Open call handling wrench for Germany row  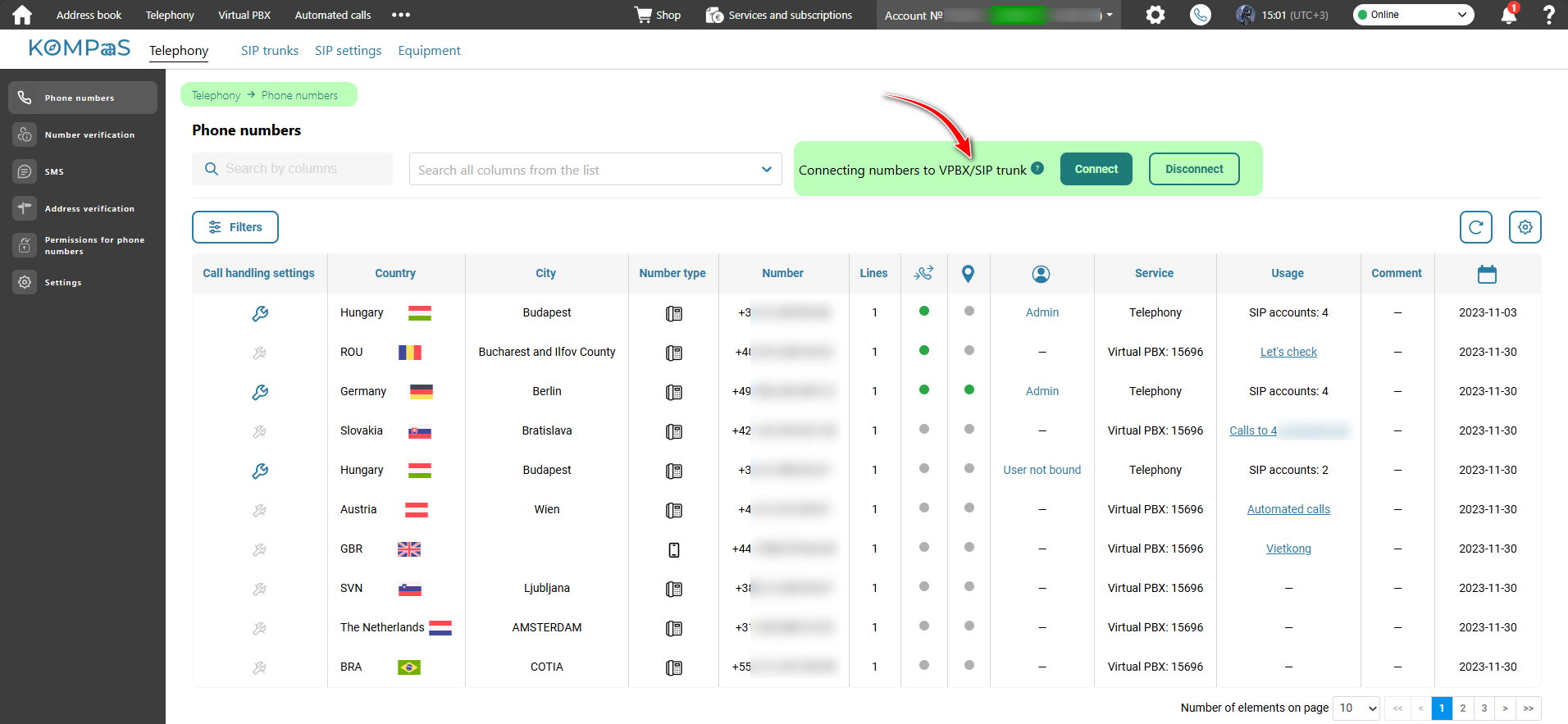[x=260, y=392]
